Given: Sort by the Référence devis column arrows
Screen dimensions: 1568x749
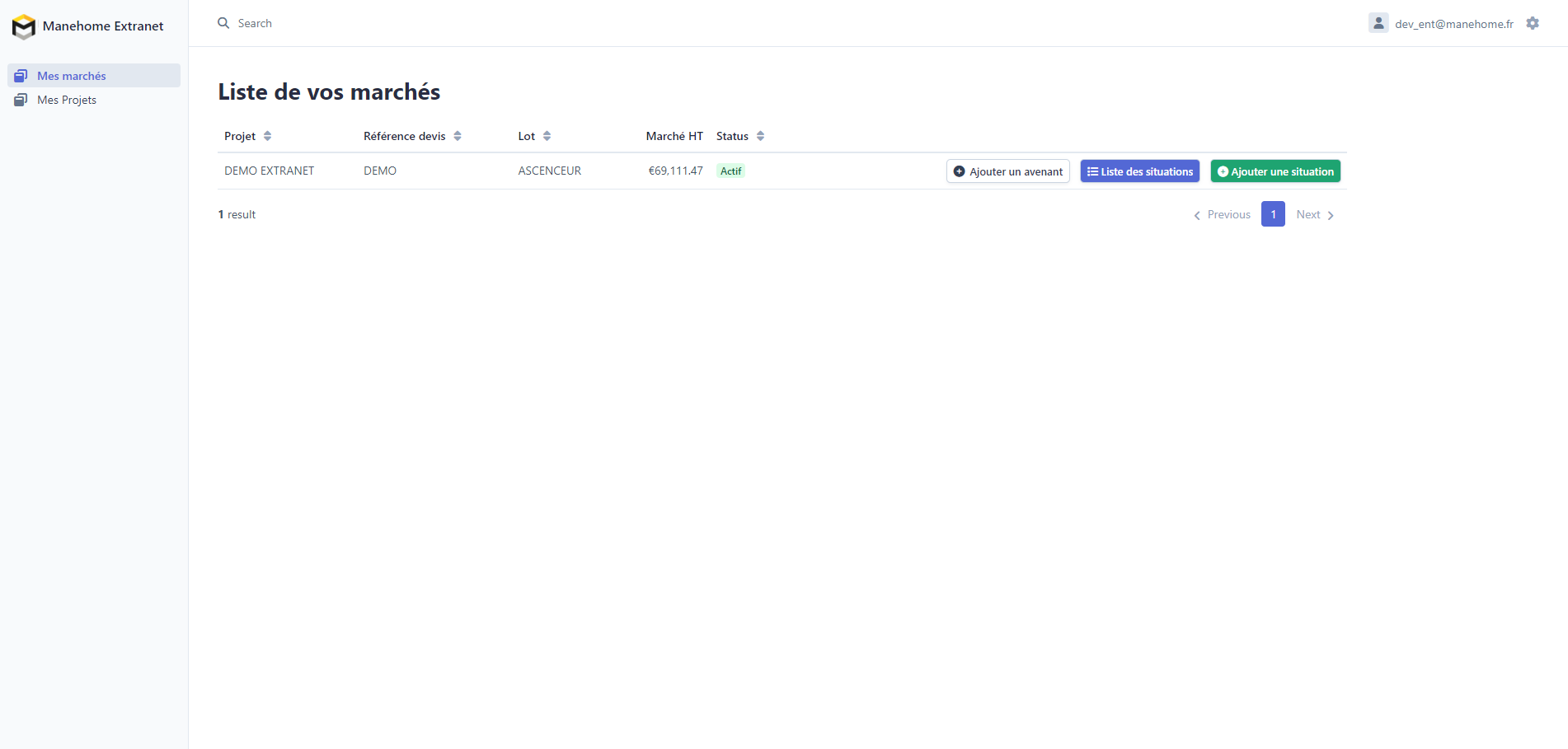Looking at the screenshot, I should [x=458, y=136].
